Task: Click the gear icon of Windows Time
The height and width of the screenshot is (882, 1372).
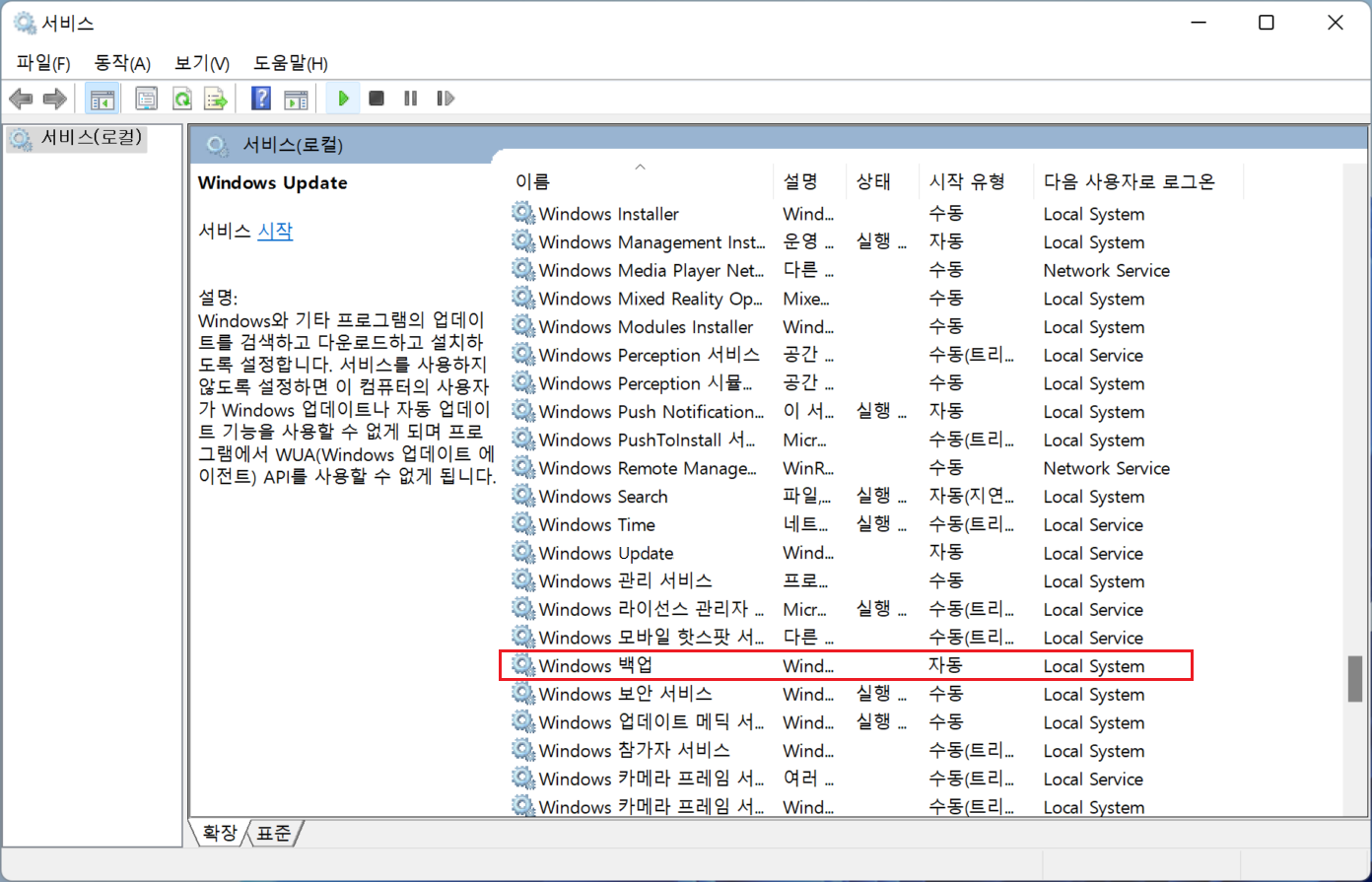Action: pyautogui.click(x=522, y=525)
